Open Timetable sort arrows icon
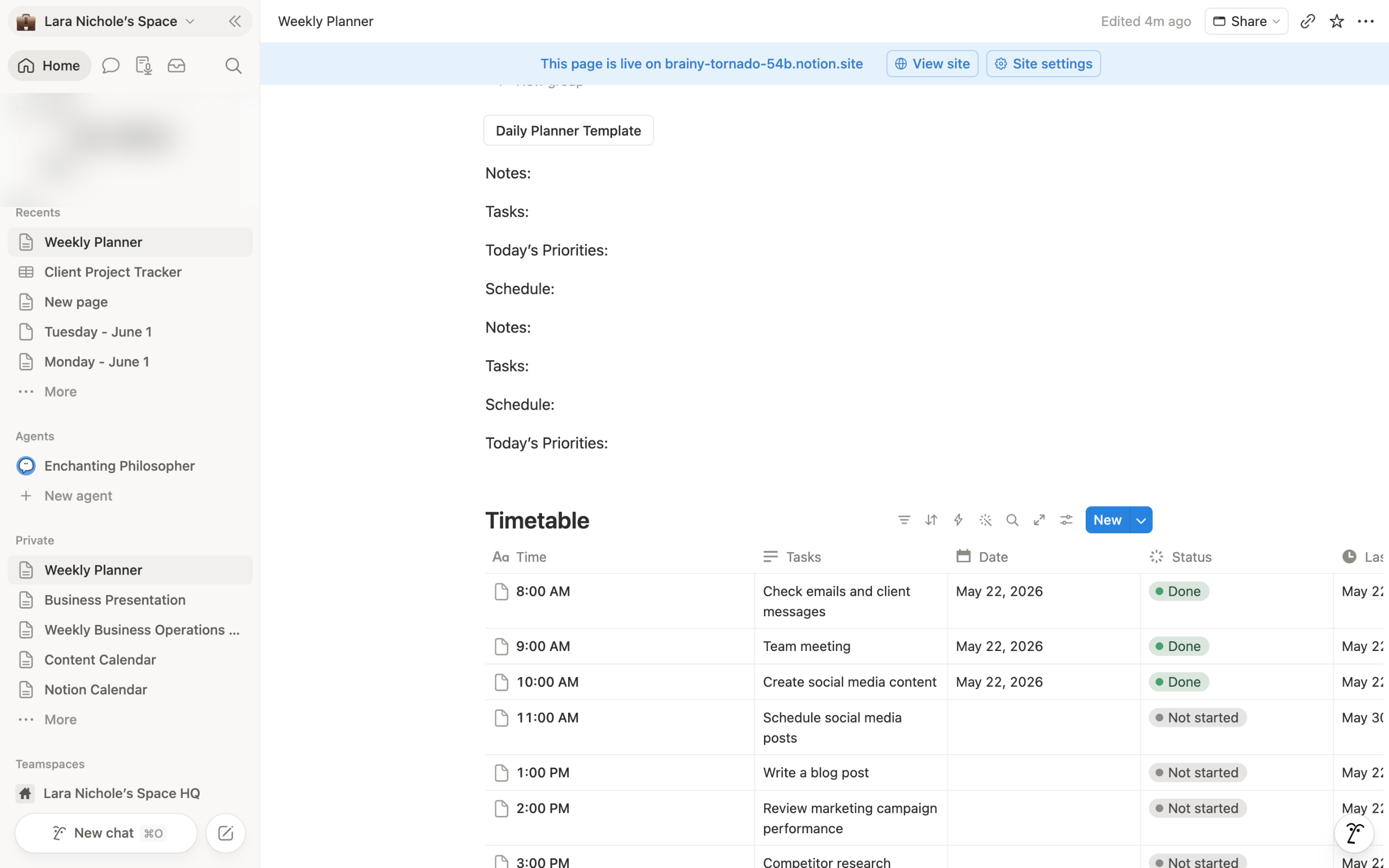 (931, 520)
